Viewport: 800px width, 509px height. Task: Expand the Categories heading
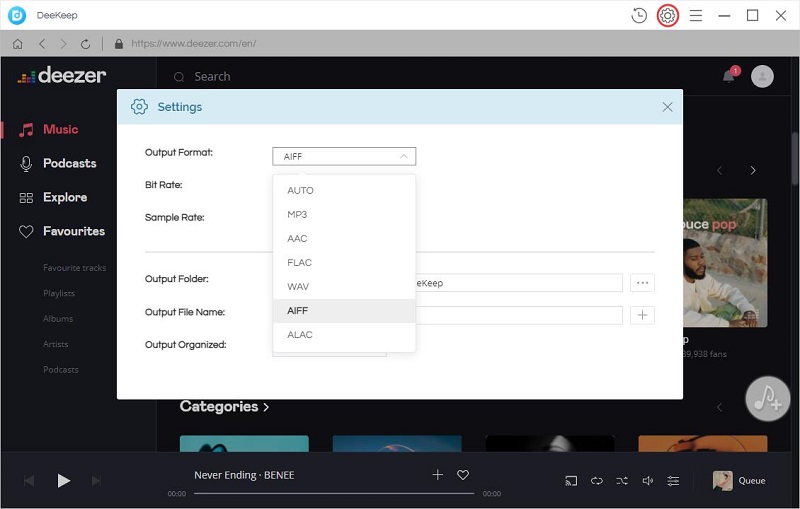click(224, 406)
